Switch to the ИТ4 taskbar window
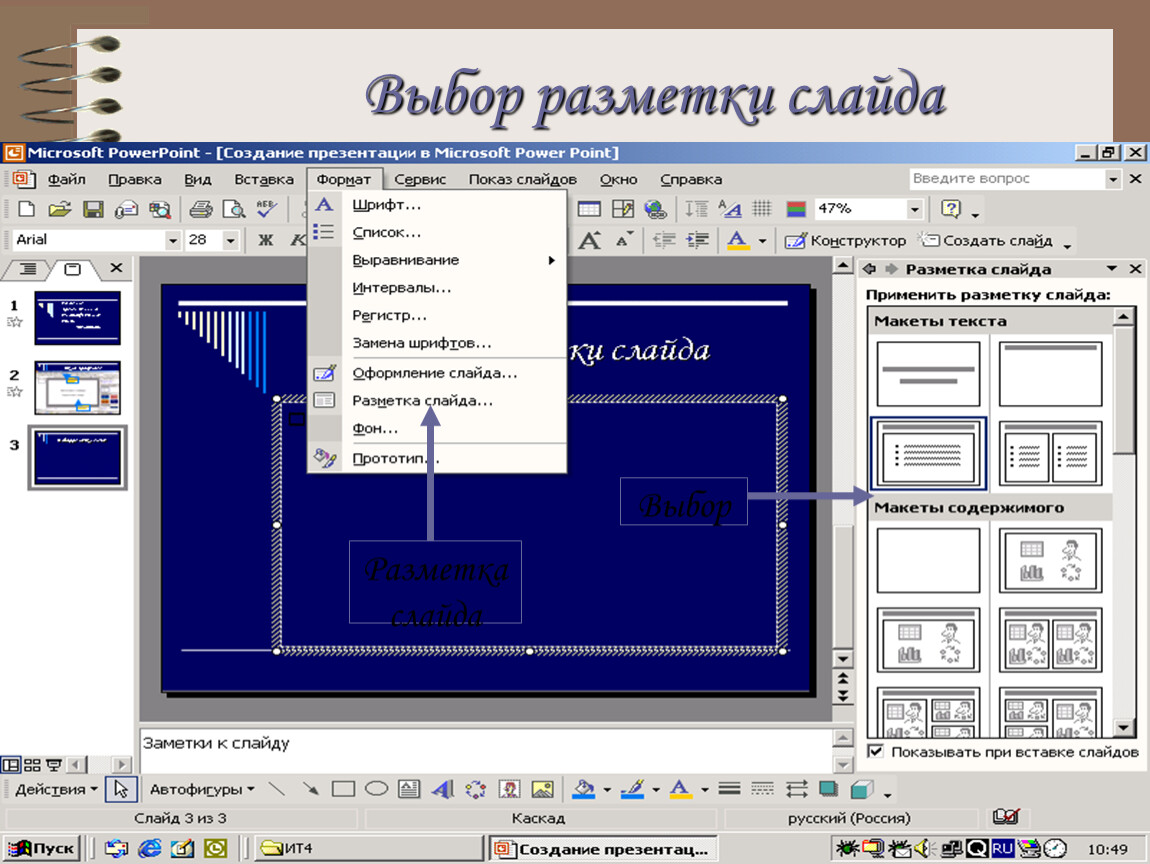 click(369, 849)
